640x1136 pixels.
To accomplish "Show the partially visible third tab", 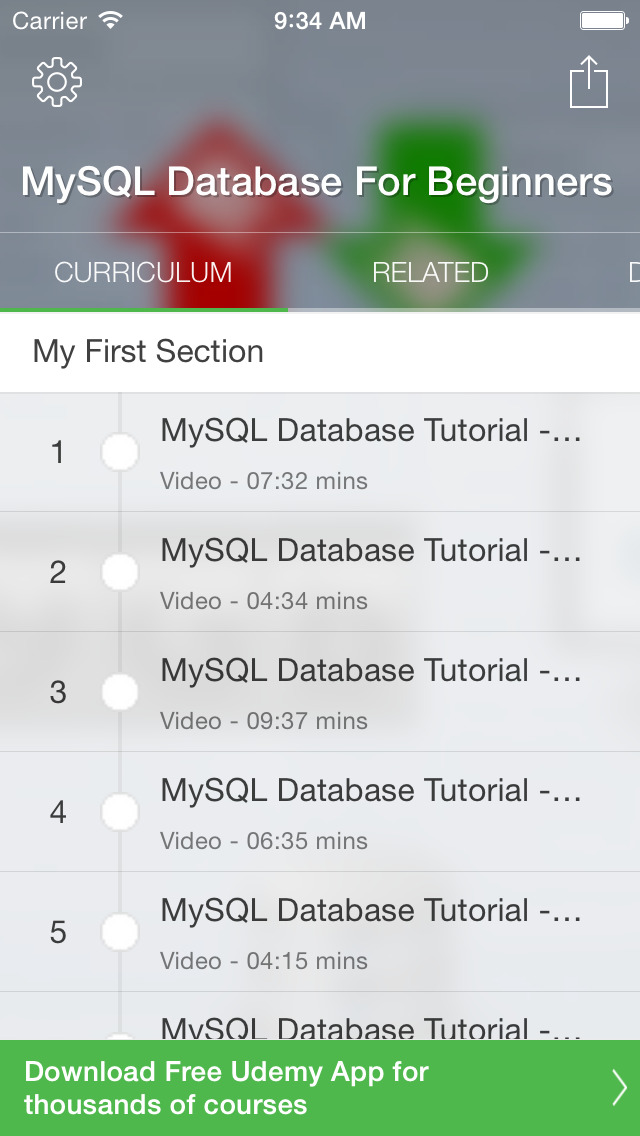I will 632,272.
